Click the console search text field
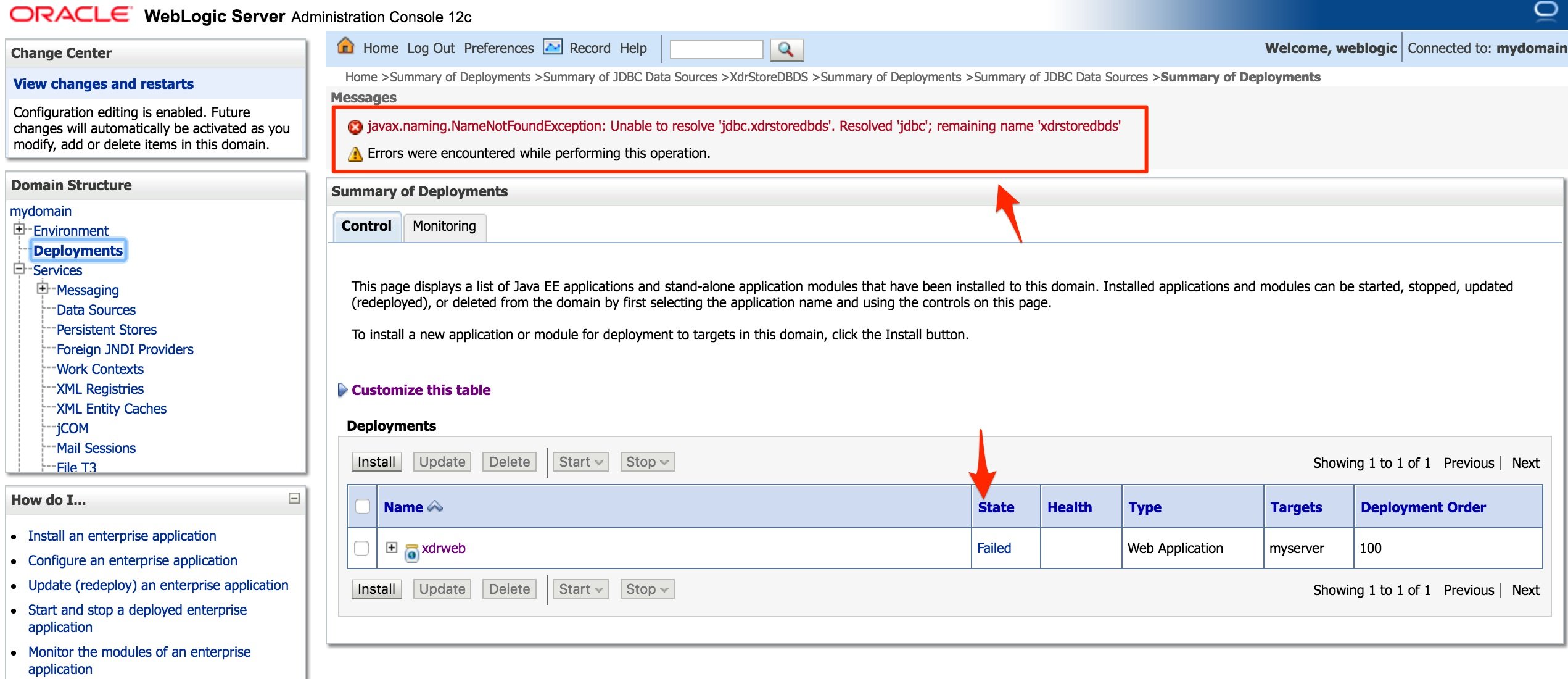This screenshot has height=679, width=1568. tap(716, 49)
